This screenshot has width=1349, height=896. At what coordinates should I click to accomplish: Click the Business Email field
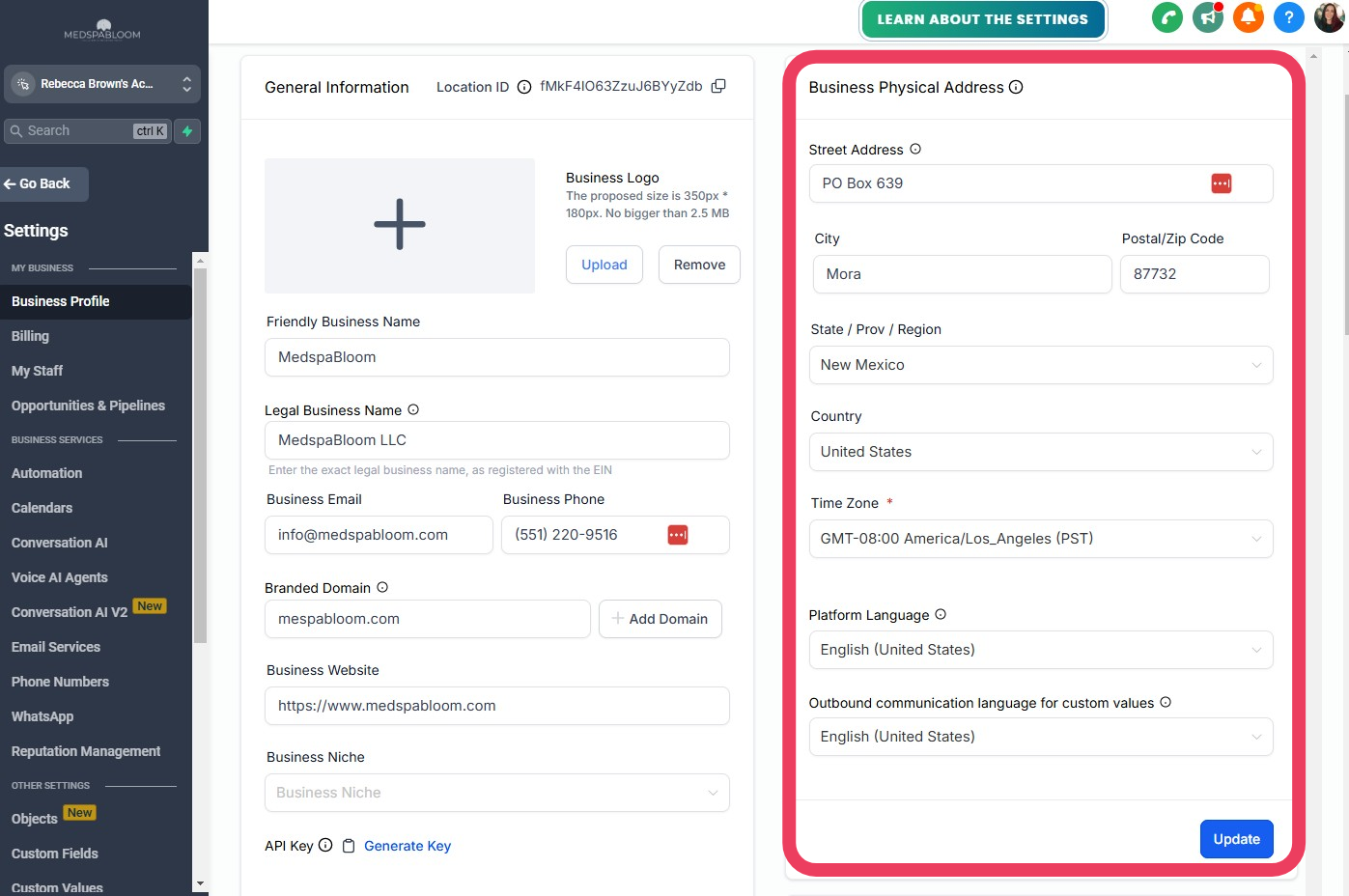click(379, 535)
